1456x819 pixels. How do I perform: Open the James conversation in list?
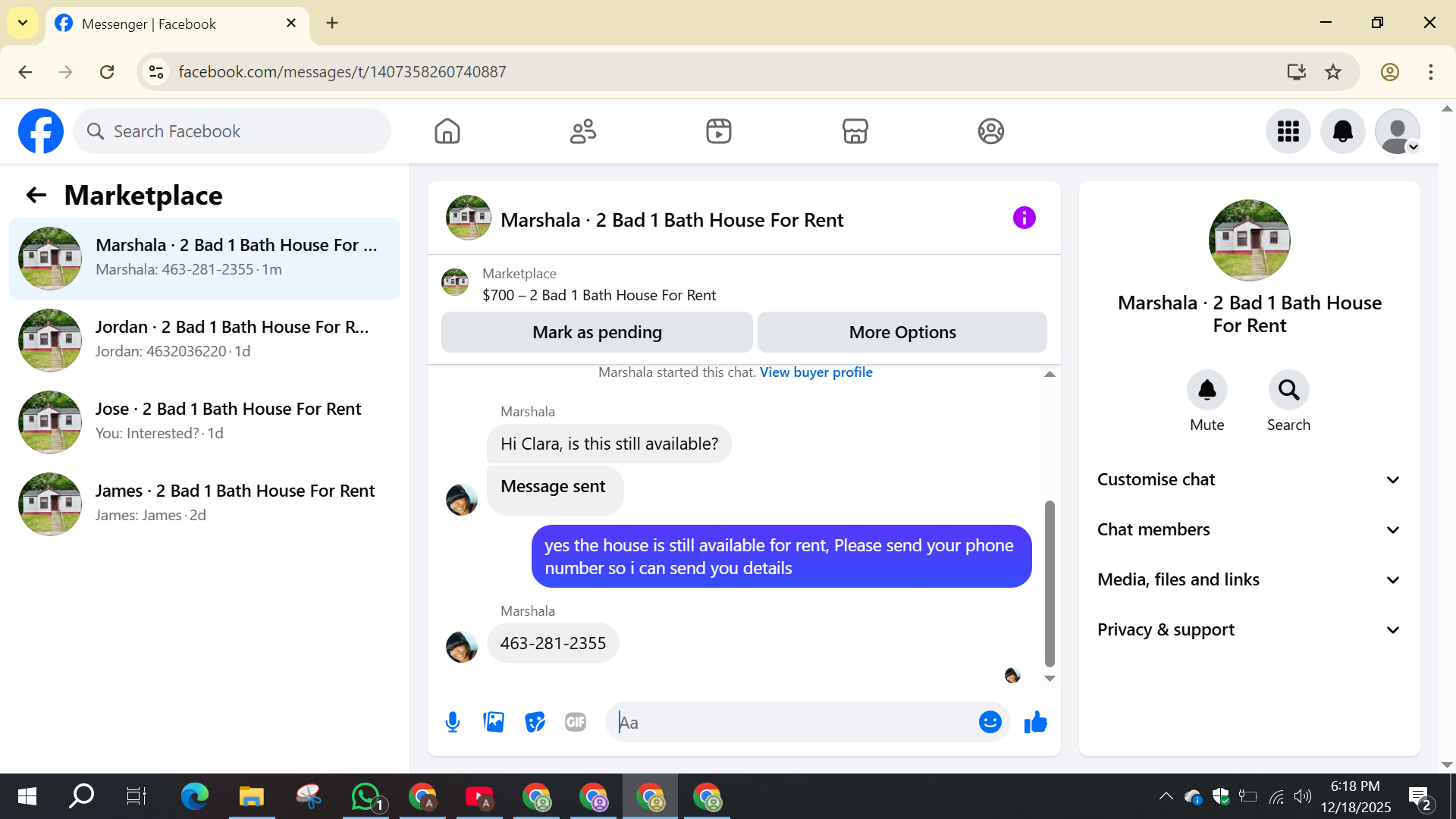click(x=205, y=504)
